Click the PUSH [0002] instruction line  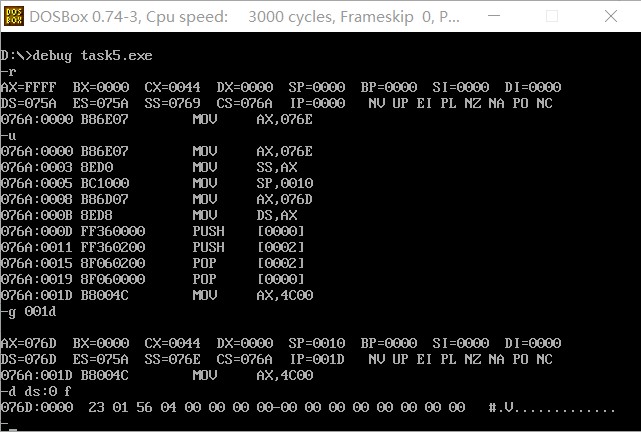coord(153,247)
